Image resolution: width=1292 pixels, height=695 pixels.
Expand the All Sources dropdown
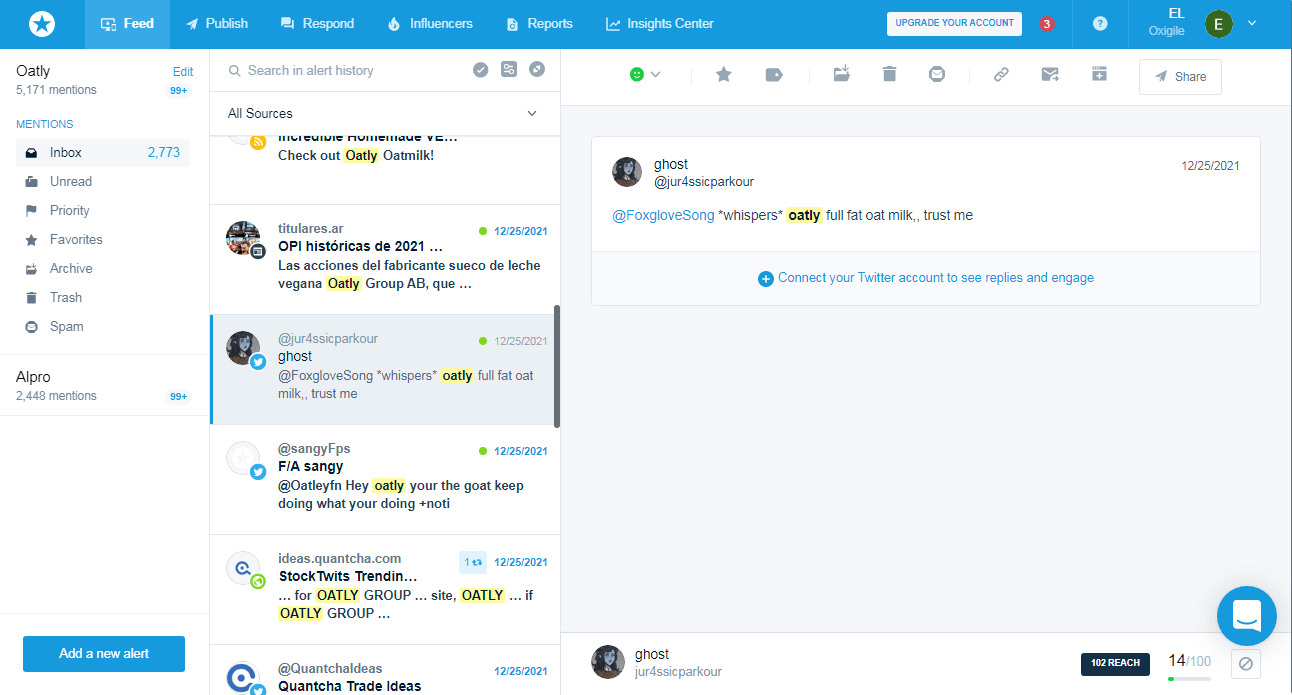(x=384, y=113)
